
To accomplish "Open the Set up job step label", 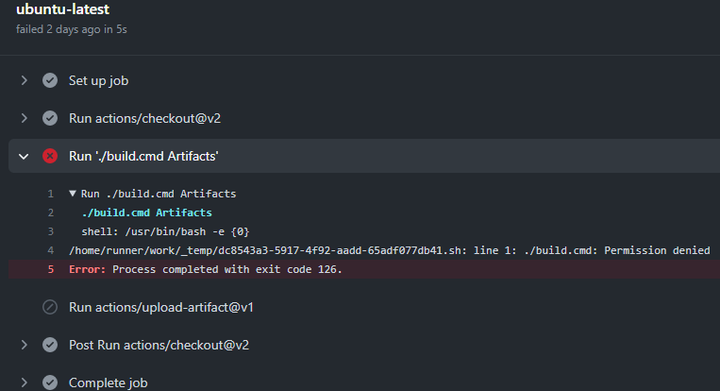I will click(x=99, y=81).
